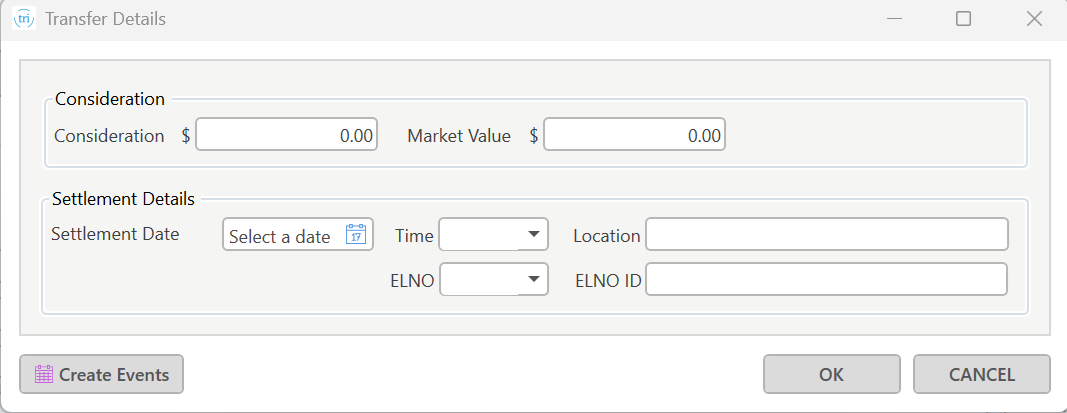Expand the ELNO dropdown arrow
1067x413 pixels.
click(534, 279)
